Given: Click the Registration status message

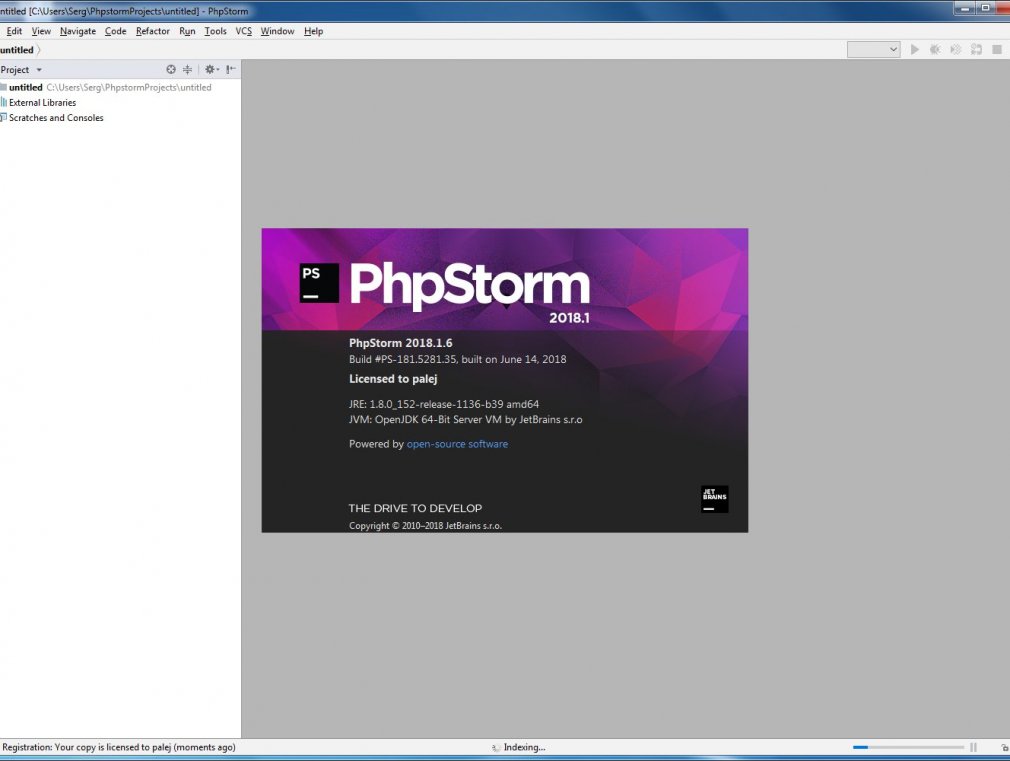Looking at the screenshot, I should (x=119, y=747).
